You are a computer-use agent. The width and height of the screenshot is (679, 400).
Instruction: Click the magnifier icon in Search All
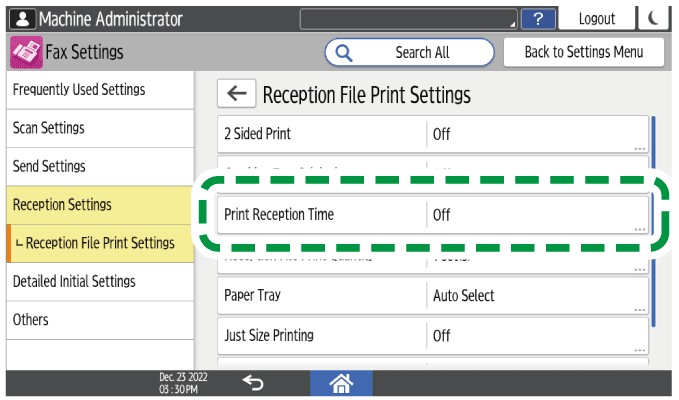tap(345, 52)
